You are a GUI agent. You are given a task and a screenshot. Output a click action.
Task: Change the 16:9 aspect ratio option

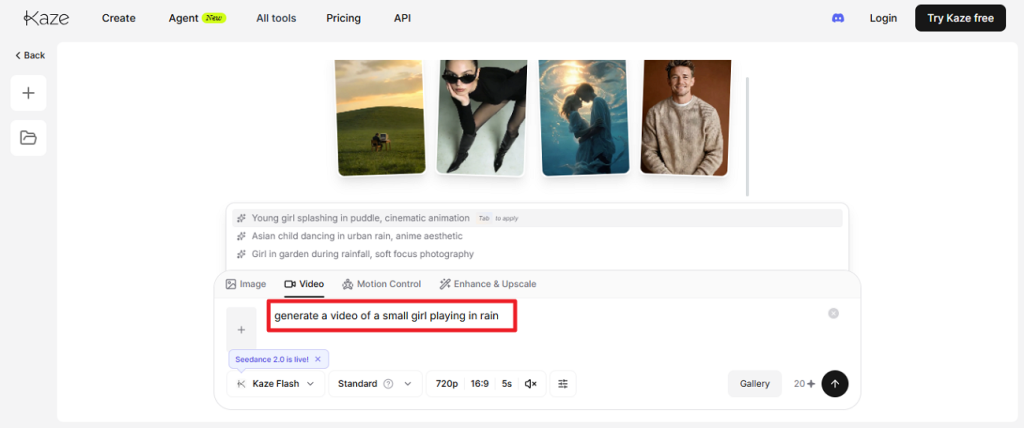pyautogui.click(x=479, y=384)
